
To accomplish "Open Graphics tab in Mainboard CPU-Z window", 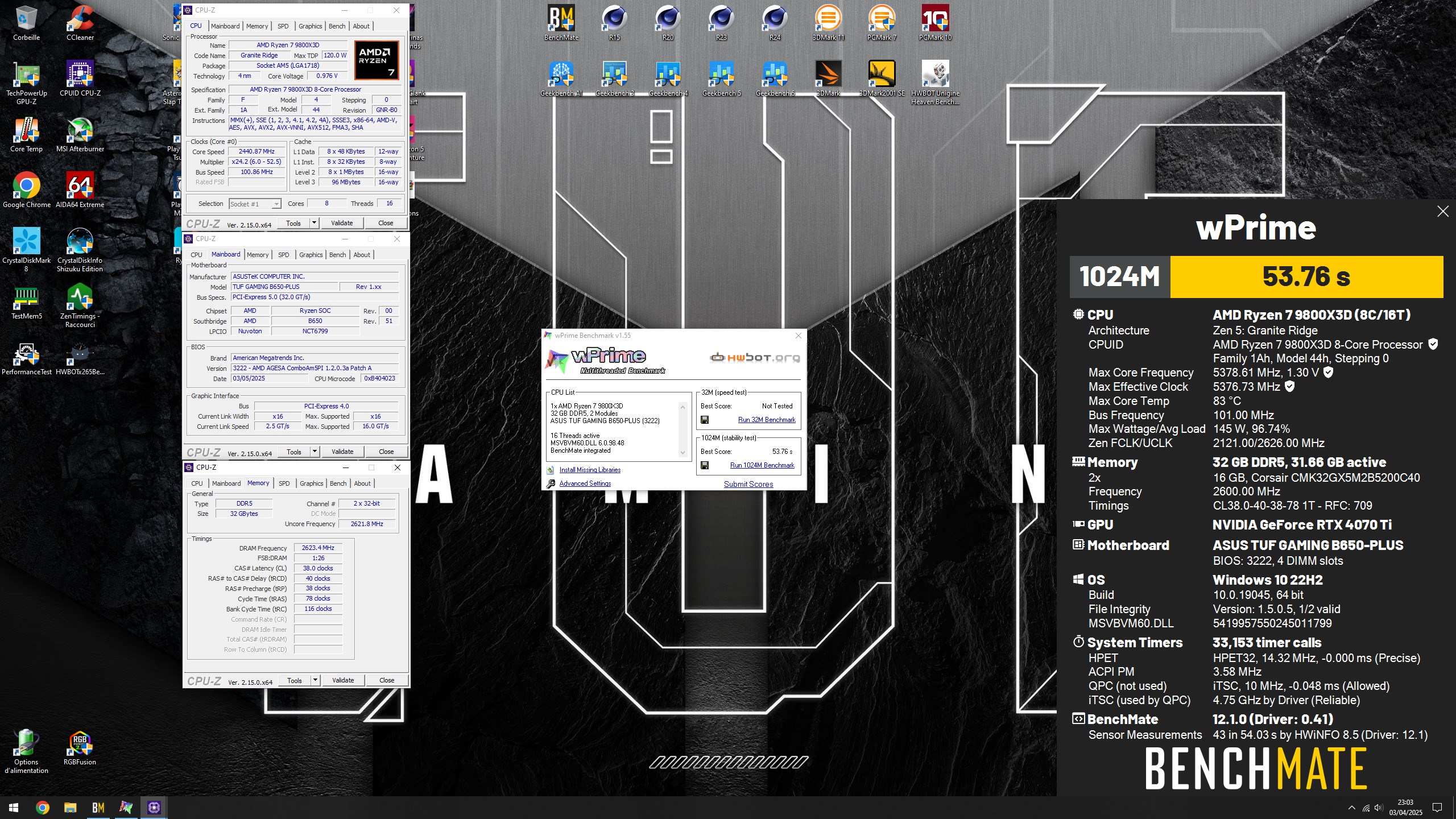I will [311, 255].
